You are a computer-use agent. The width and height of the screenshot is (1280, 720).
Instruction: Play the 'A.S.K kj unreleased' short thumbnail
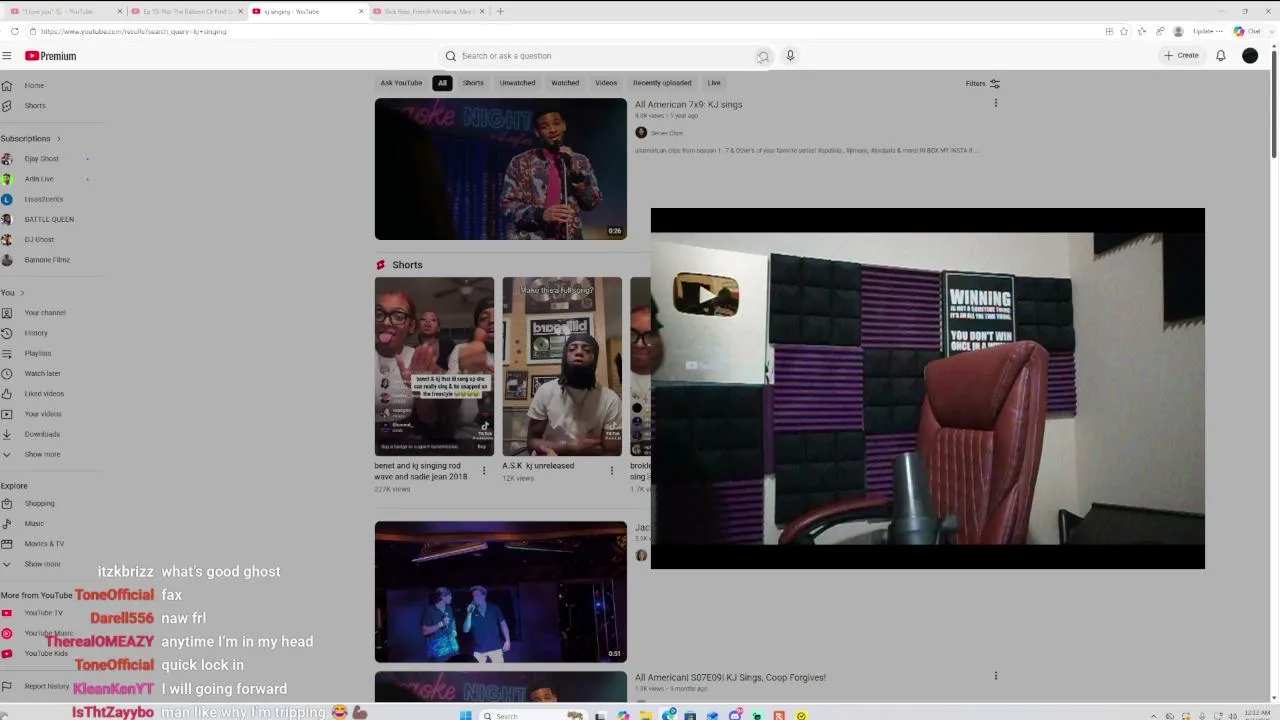[562, 366]
